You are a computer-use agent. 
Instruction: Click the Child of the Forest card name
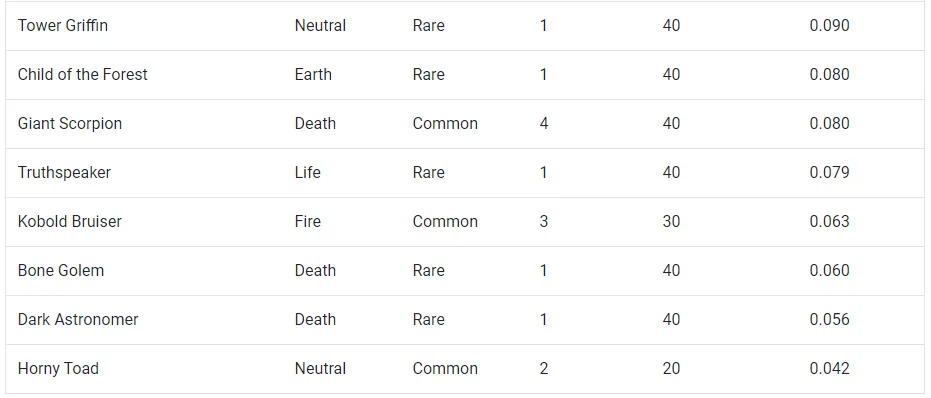(83, 74)
